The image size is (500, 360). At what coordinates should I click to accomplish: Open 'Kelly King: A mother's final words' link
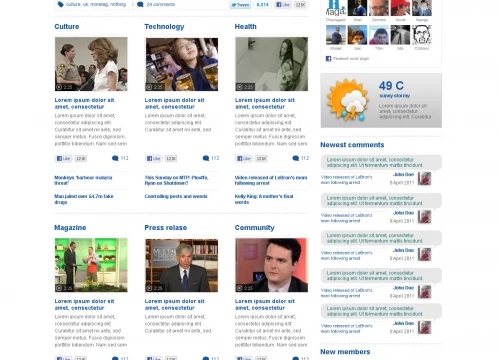click(x=264, y=199)
